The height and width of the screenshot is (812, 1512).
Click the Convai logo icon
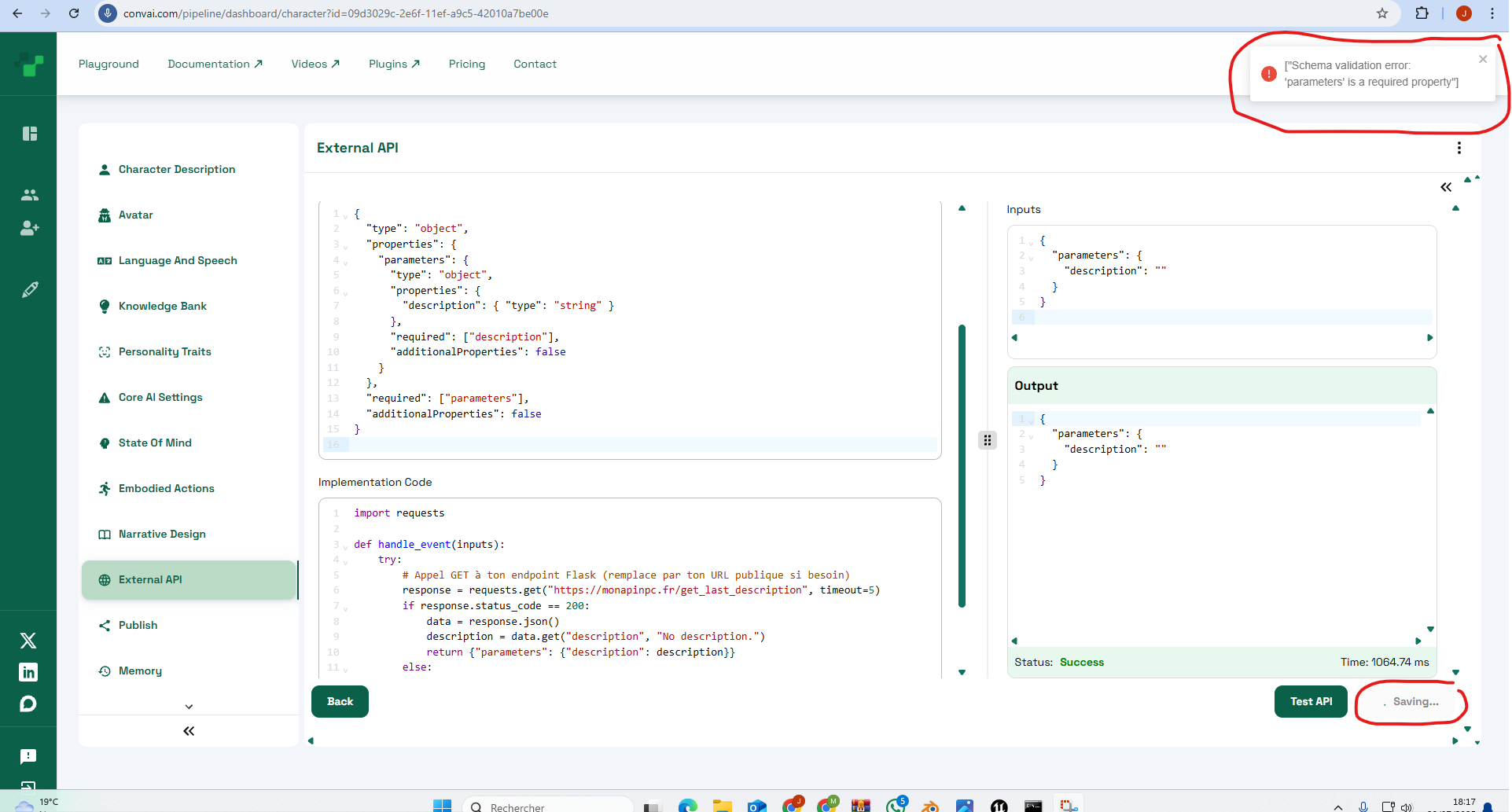29,64
